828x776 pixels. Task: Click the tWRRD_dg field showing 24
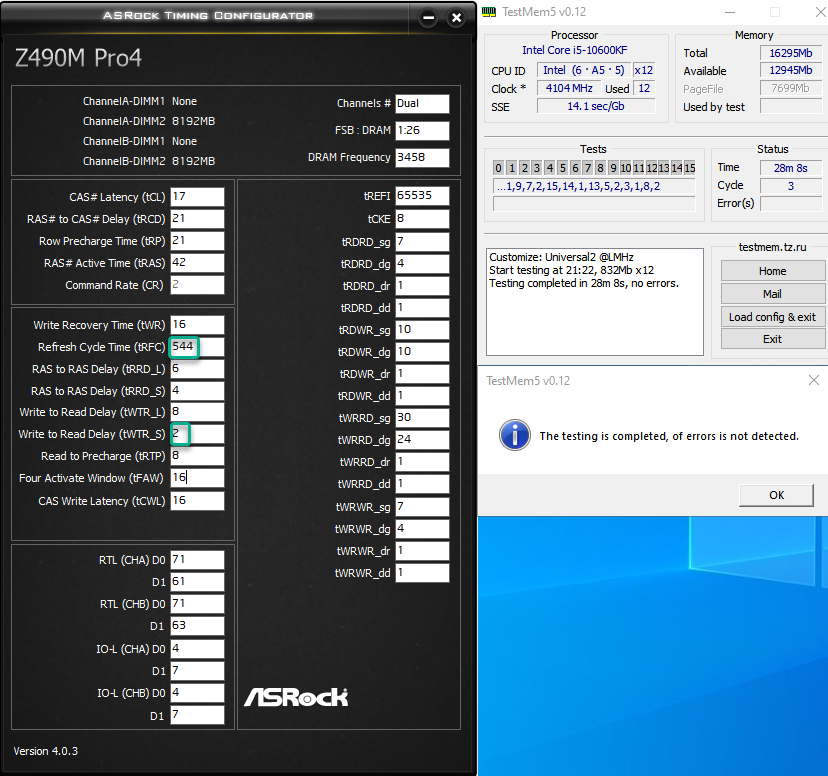[422, 440]
